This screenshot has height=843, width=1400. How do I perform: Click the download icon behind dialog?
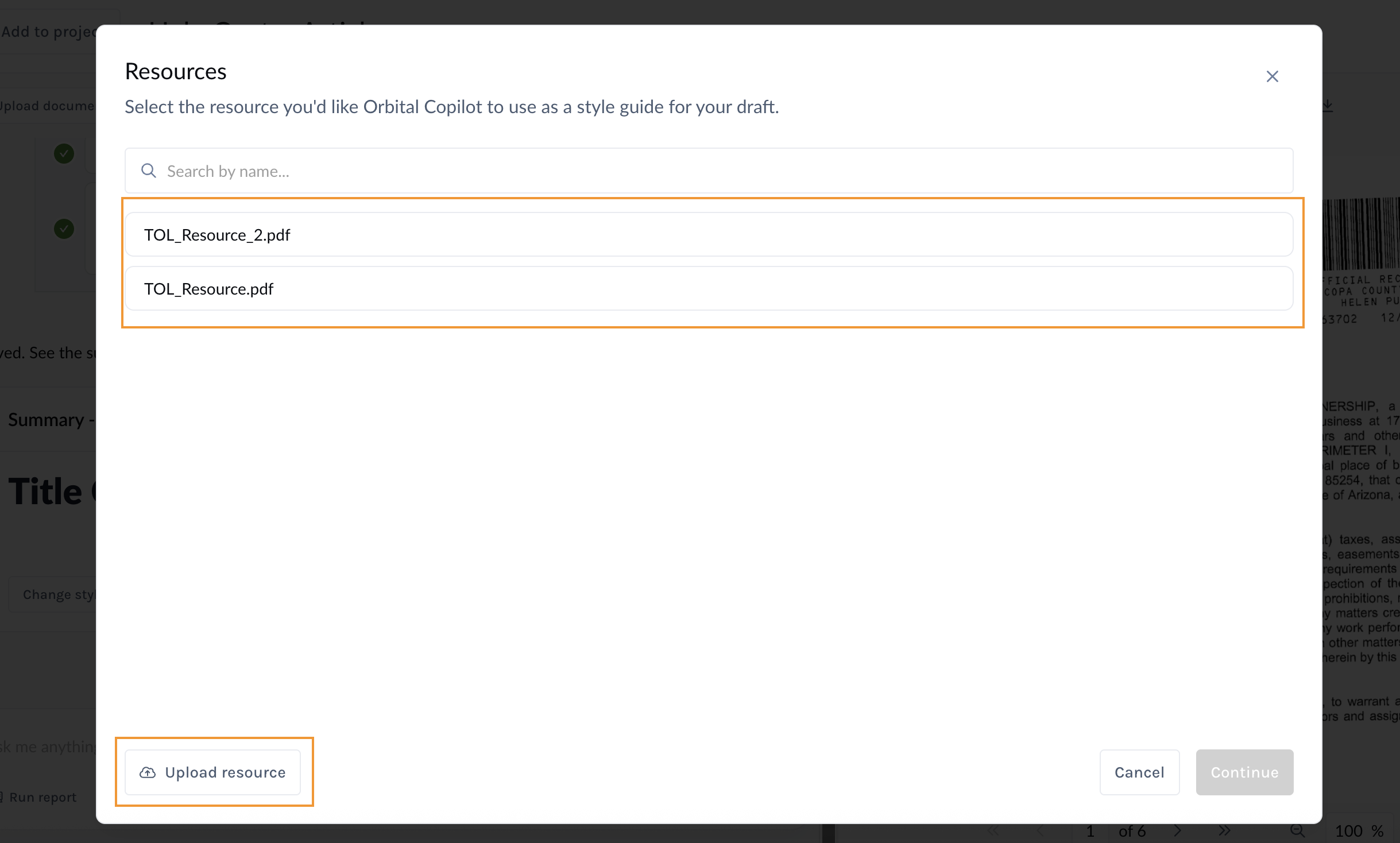point(1328,105)
